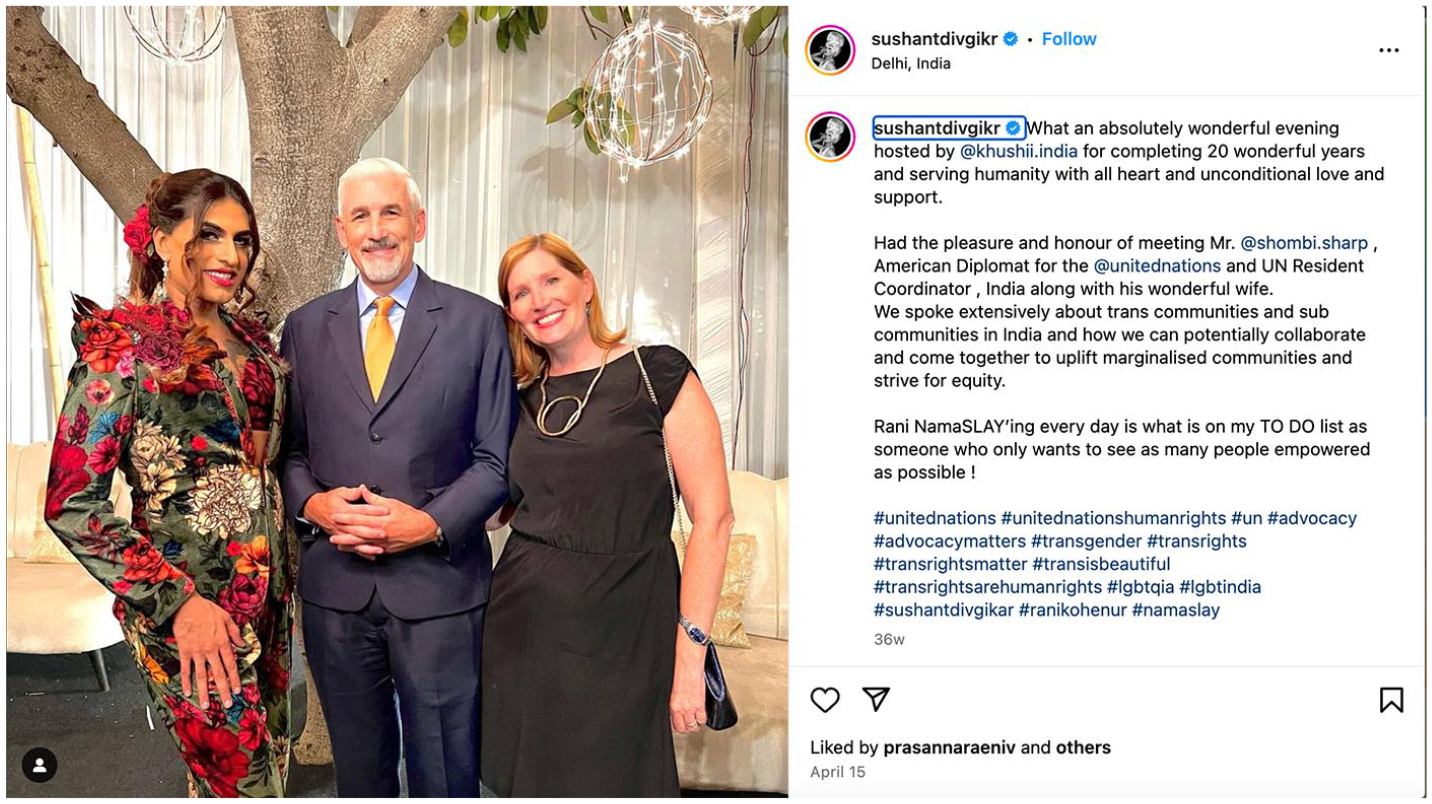The width and height of the screenshot is (1432, 804).
Task: Open the #transgender hashtag
Action: (1086, 541)
